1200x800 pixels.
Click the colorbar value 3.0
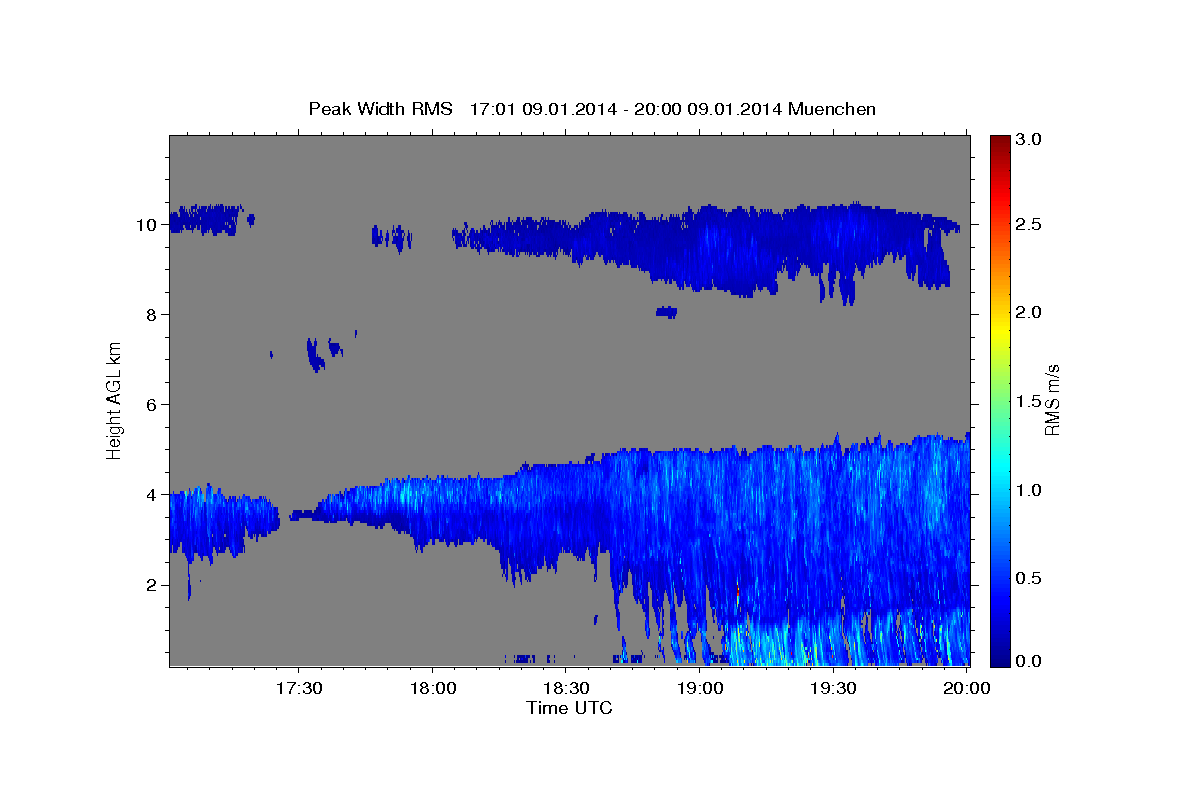coord(1030,139)
